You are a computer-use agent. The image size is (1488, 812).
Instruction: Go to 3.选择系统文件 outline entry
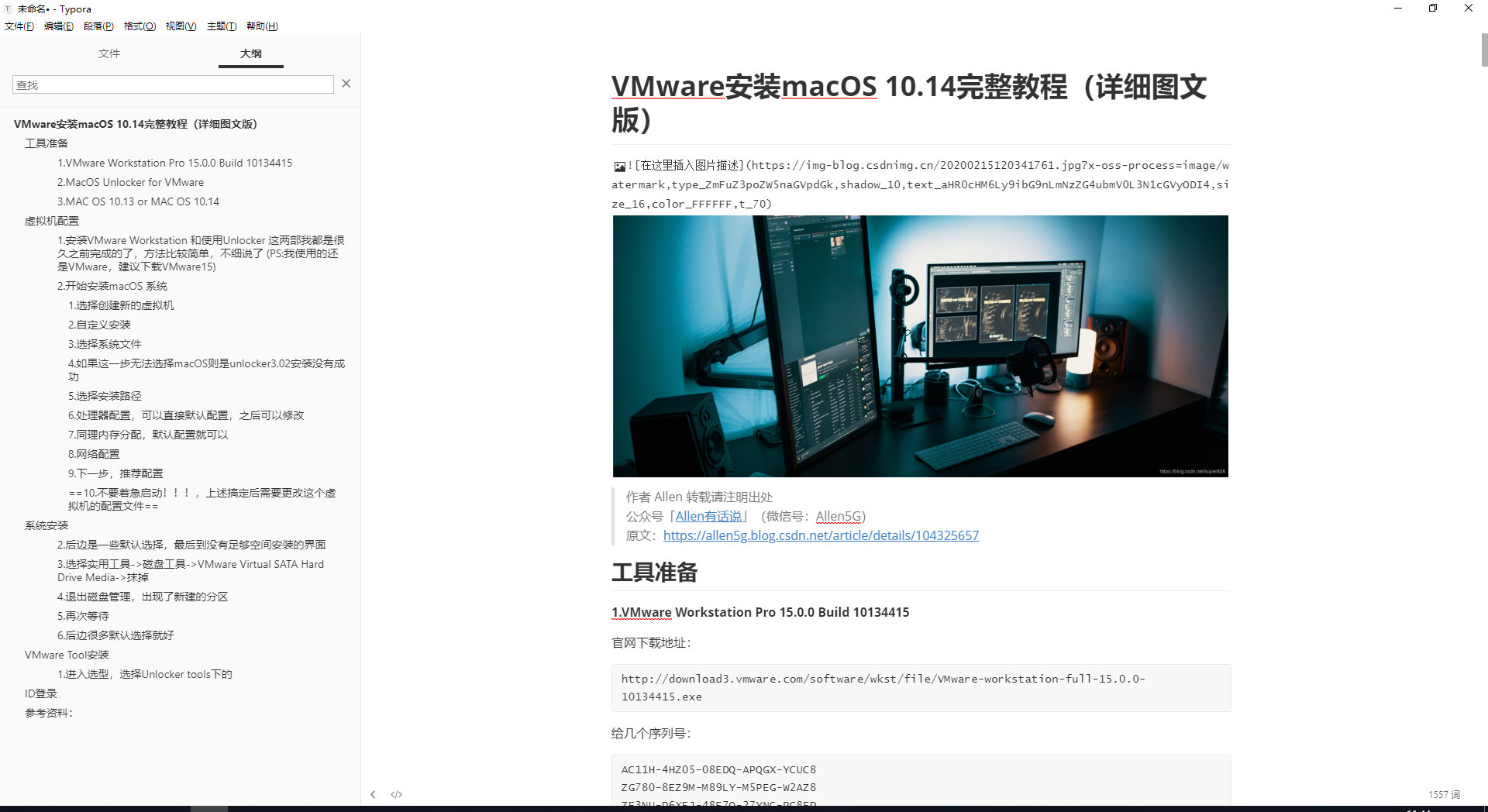(x=105, y=344)
